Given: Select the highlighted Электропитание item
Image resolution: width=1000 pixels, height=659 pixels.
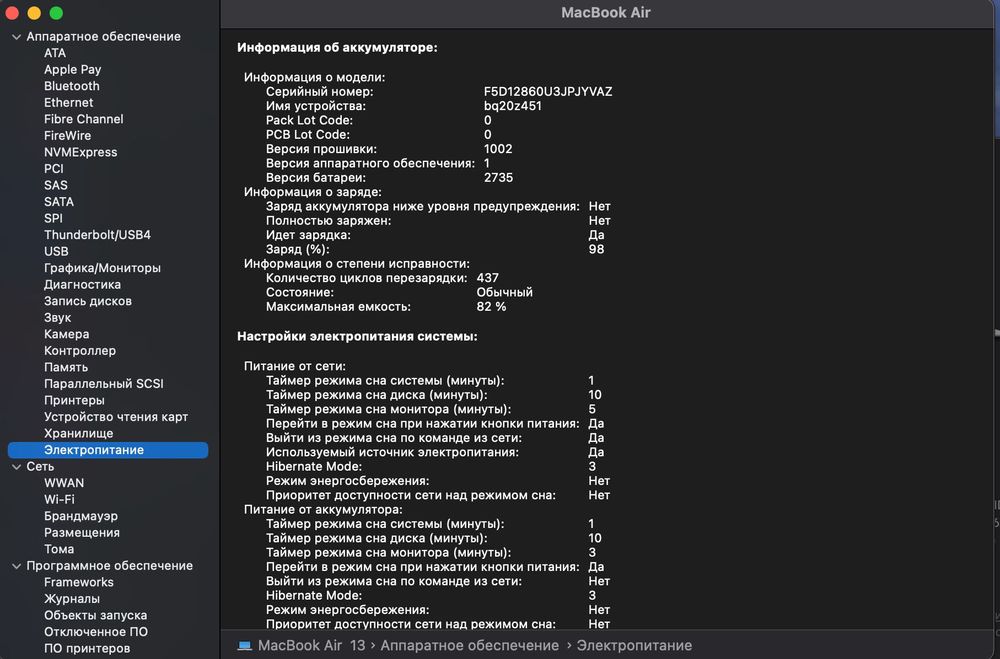Looking at the screenshot, I should [94, 450].
